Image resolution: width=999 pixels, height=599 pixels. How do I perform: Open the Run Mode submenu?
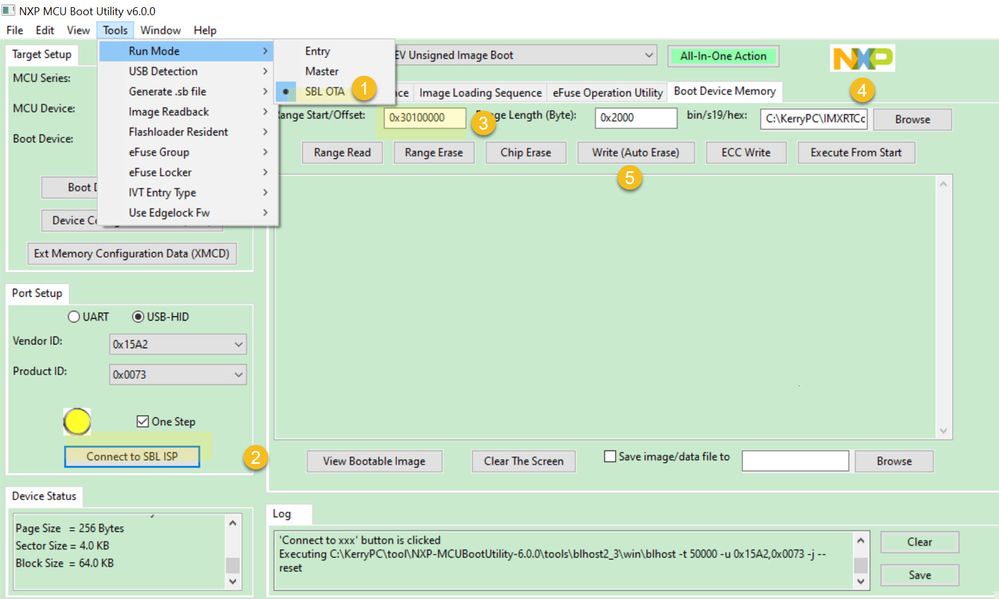(x=187, y=51)
